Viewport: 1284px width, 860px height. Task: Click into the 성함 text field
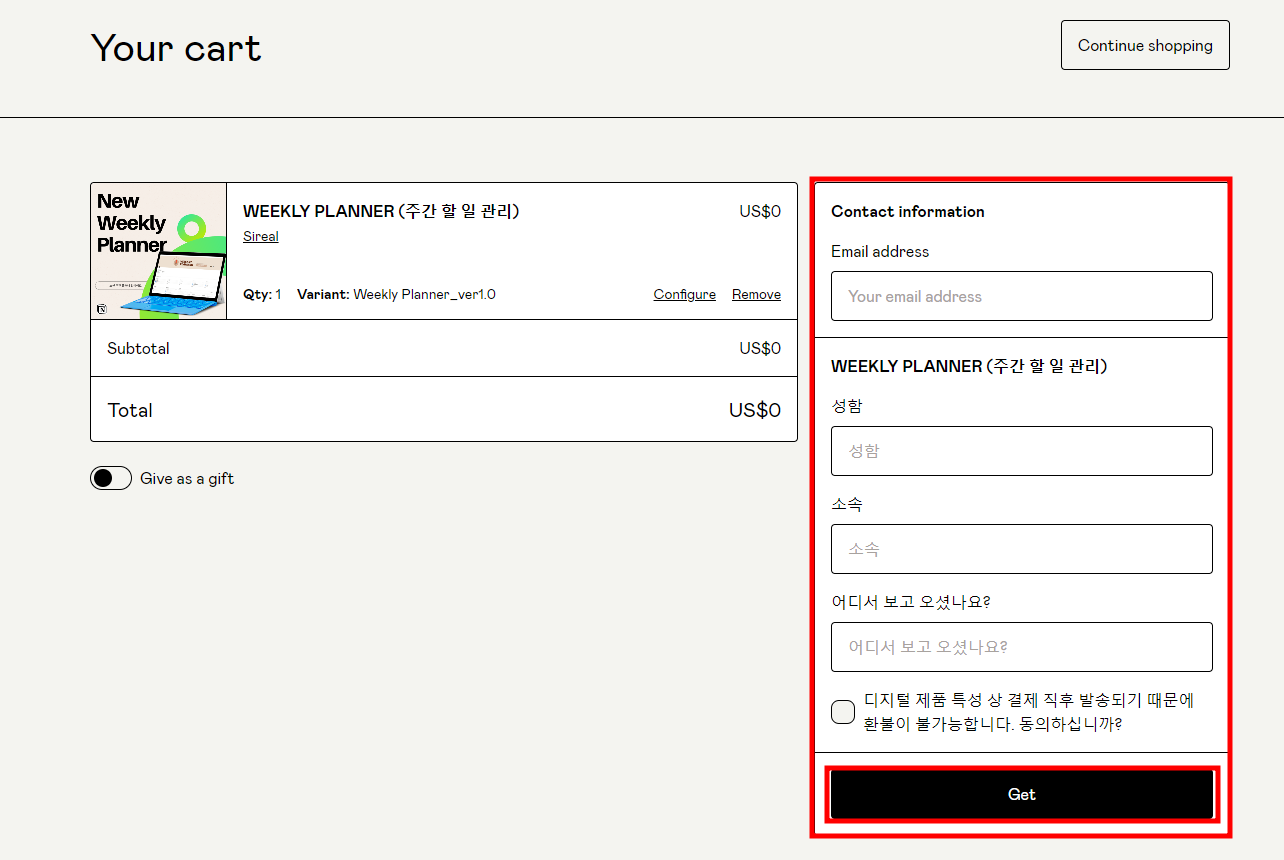pos(1021,451)
